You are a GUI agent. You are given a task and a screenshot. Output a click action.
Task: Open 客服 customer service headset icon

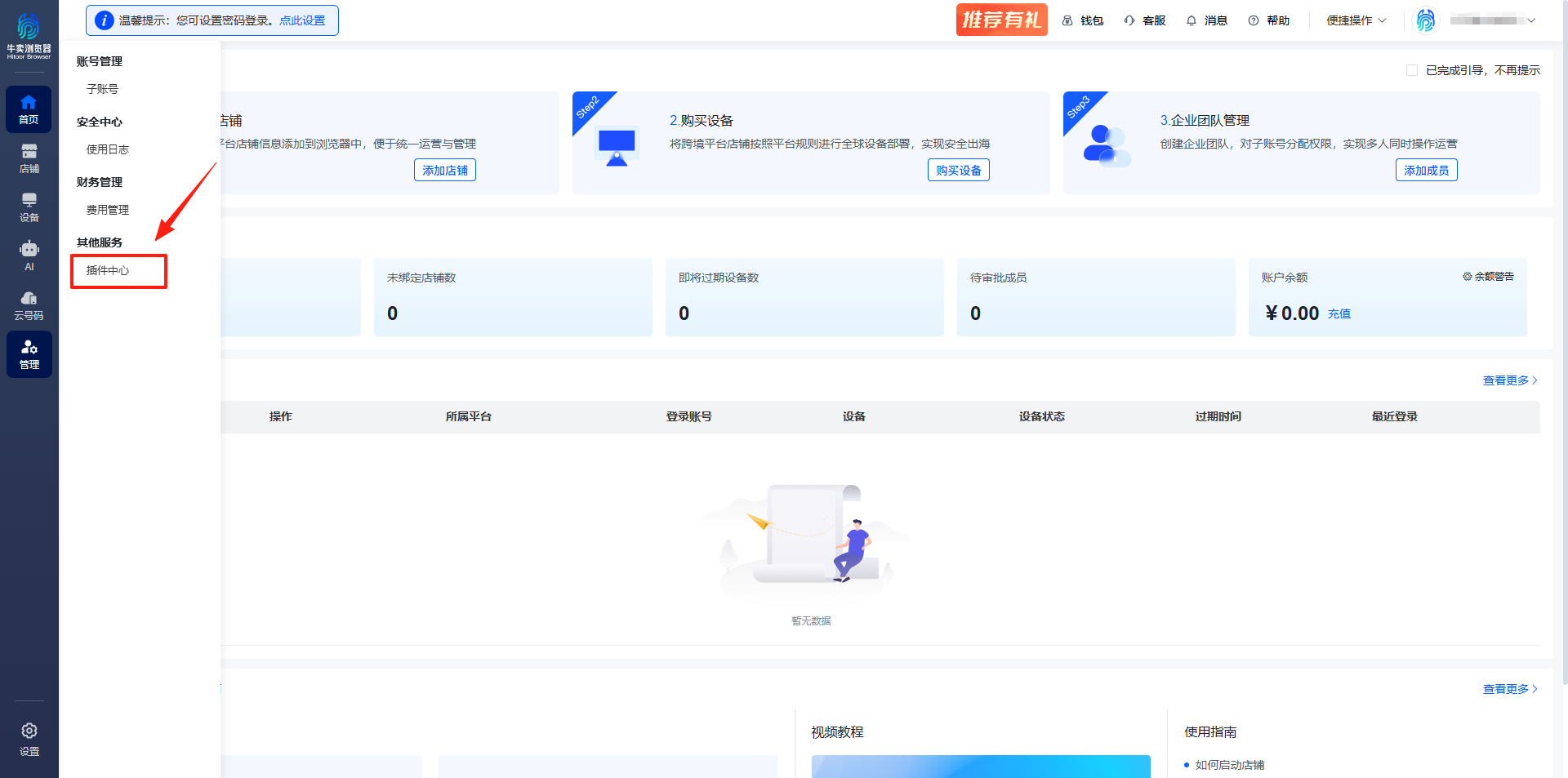click(x=1129, y=20)
